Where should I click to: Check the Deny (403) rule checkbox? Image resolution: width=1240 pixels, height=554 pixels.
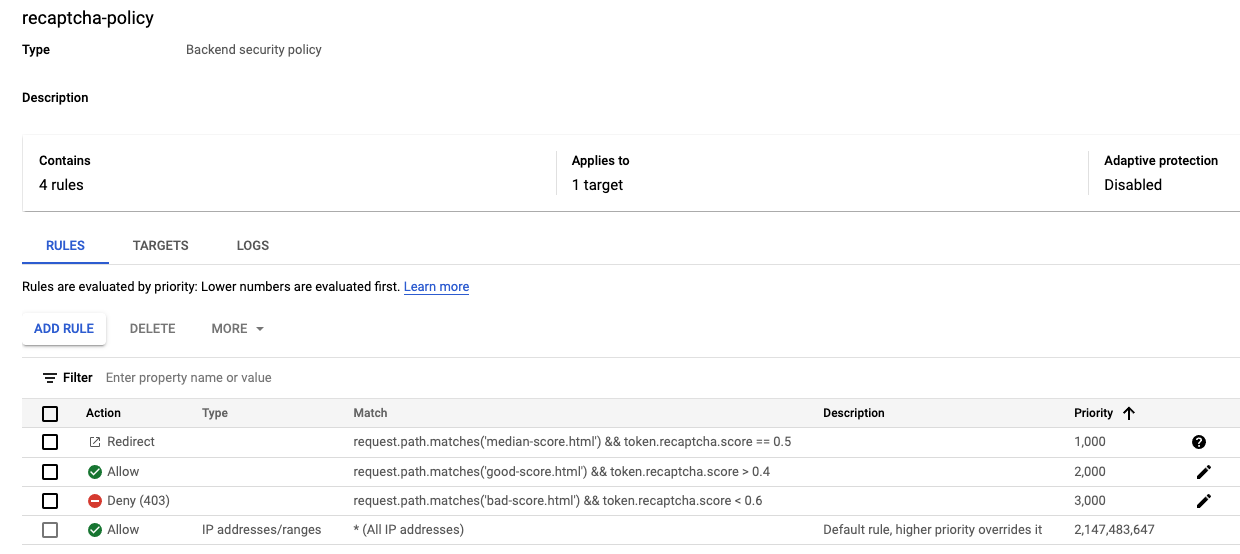pos(50,501)
